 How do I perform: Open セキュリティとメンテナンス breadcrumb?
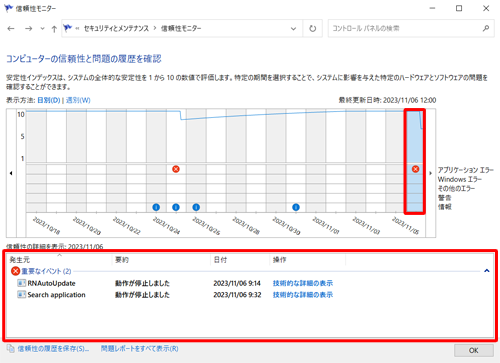(116, 28)
